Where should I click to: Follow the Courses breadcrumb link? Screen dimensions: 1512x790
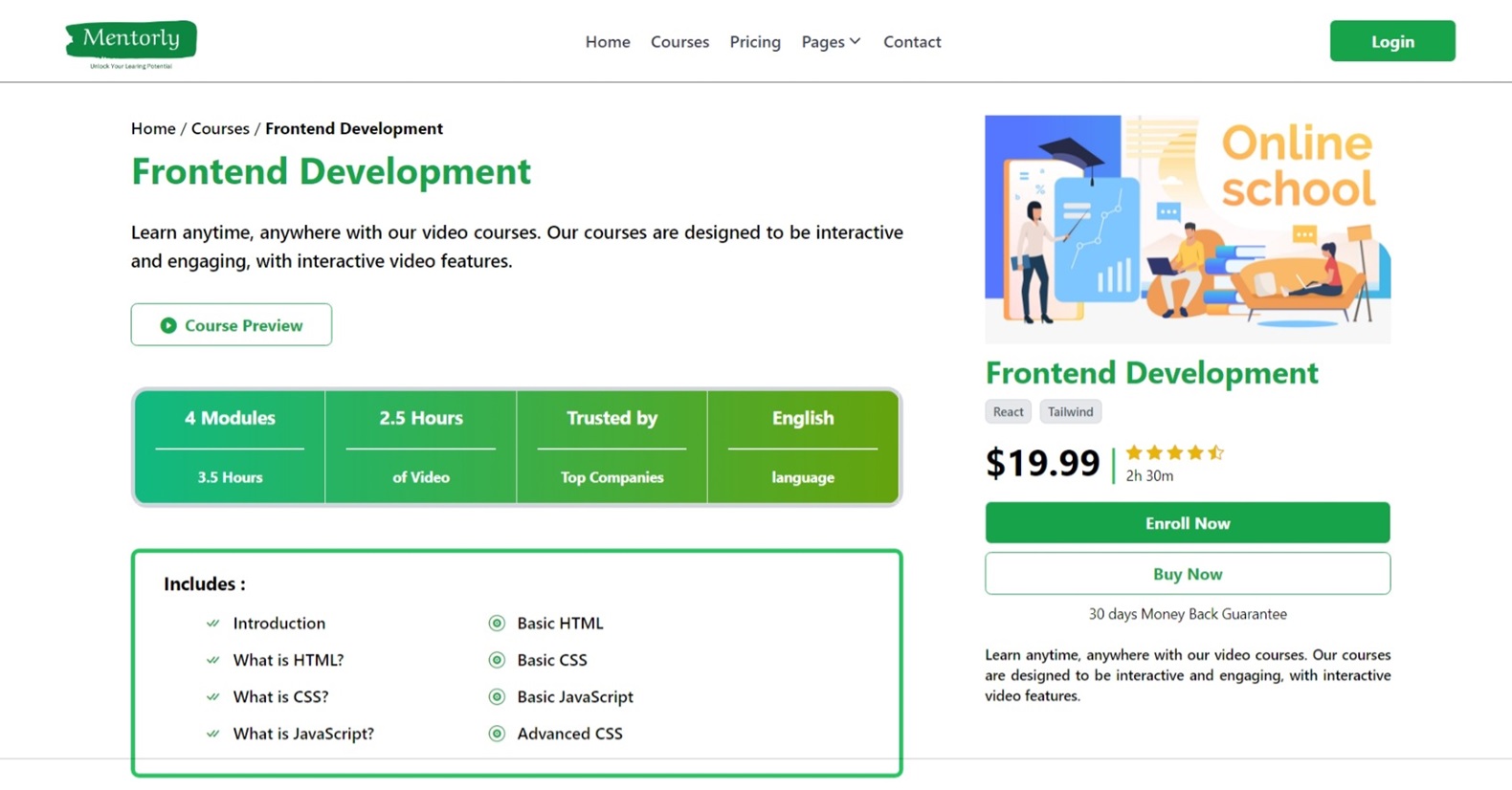[220, 128]
